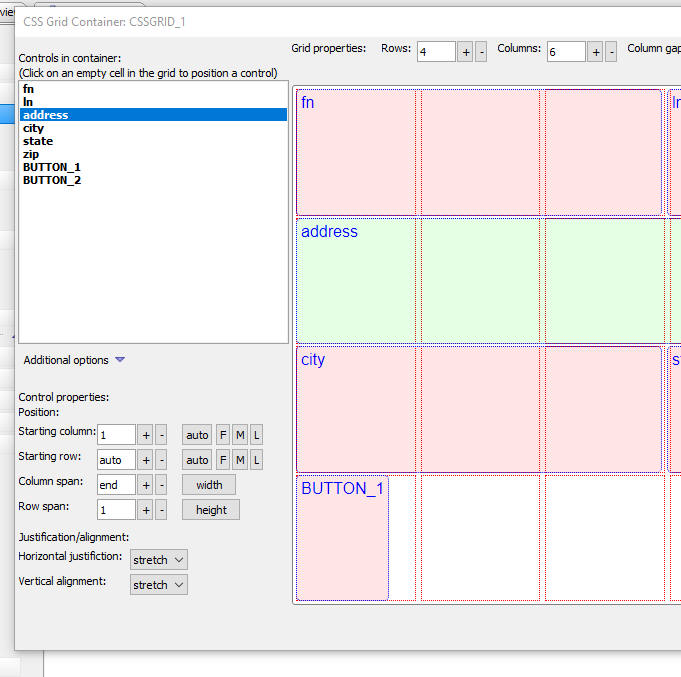Click the address control in the grid
Image resolution: width=681 pixels, height=677 pixels.
tap(489, 281)
